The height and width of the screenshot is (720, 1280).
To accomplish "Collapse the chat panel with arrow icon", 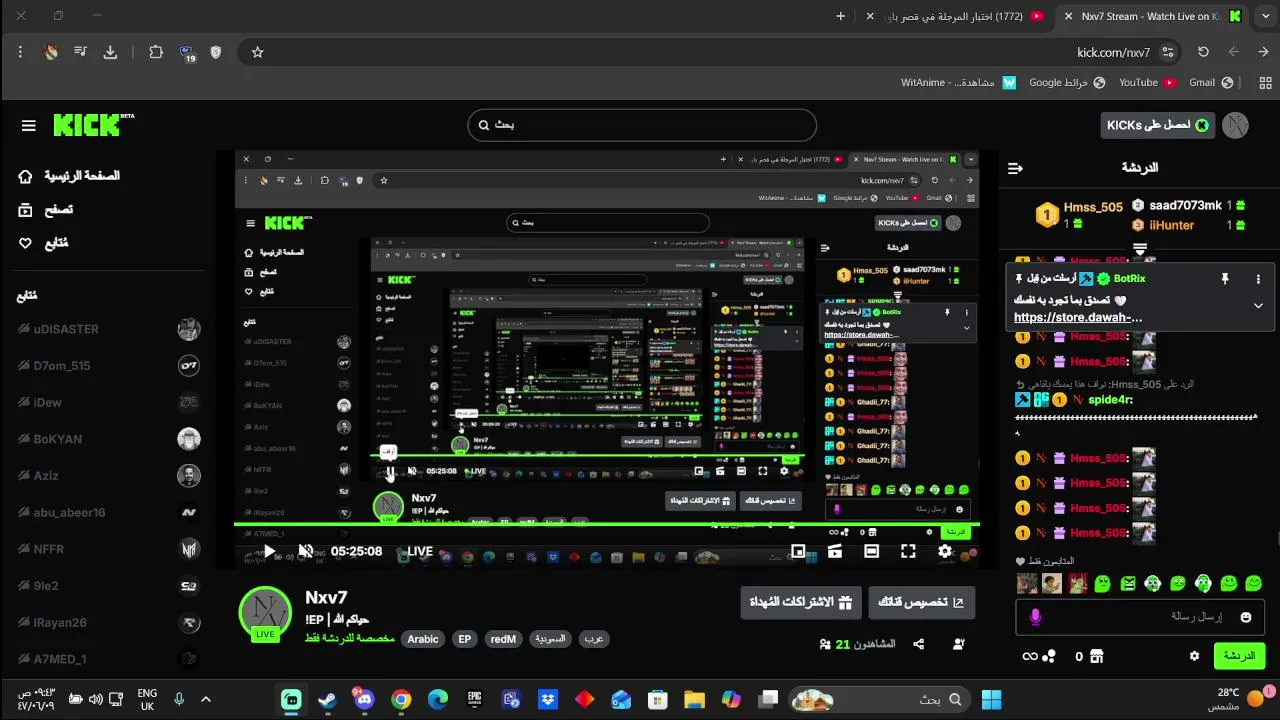I will point(1015,168).
